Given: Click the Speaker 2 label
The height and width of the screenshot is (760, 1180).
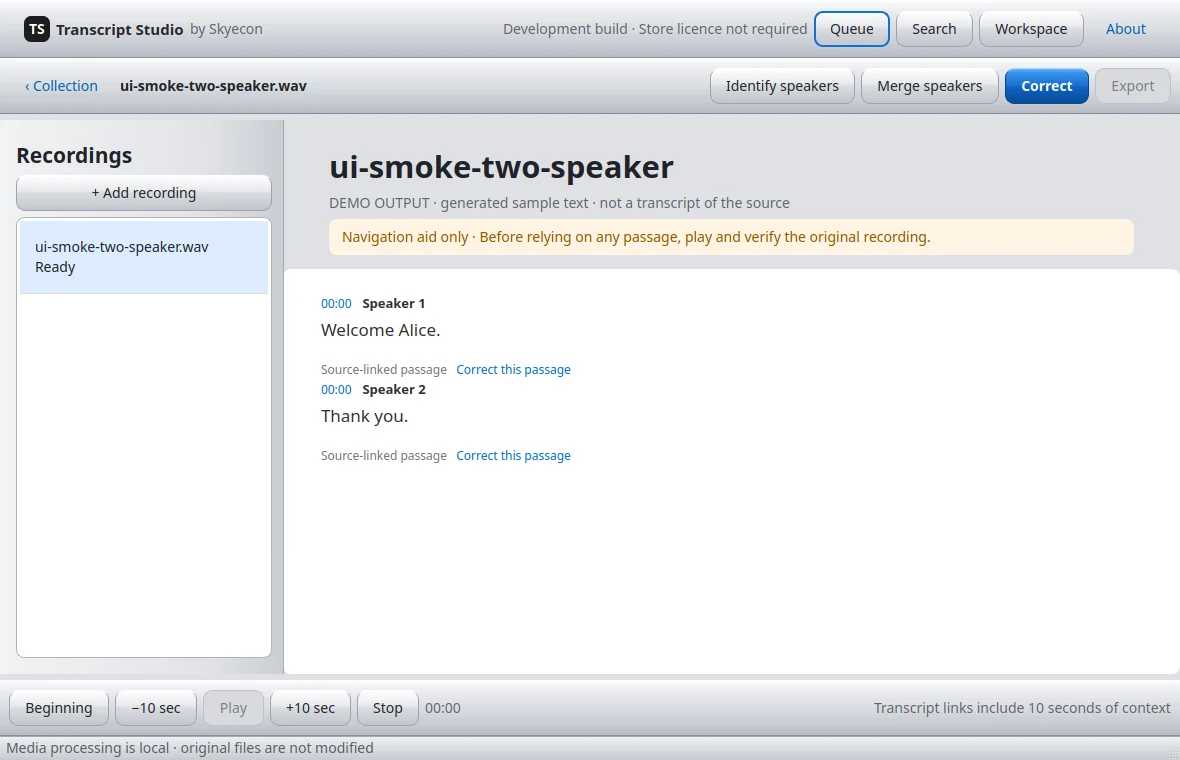Looking at the screenshot, I should pyautogui.click(x=394, y=390).
